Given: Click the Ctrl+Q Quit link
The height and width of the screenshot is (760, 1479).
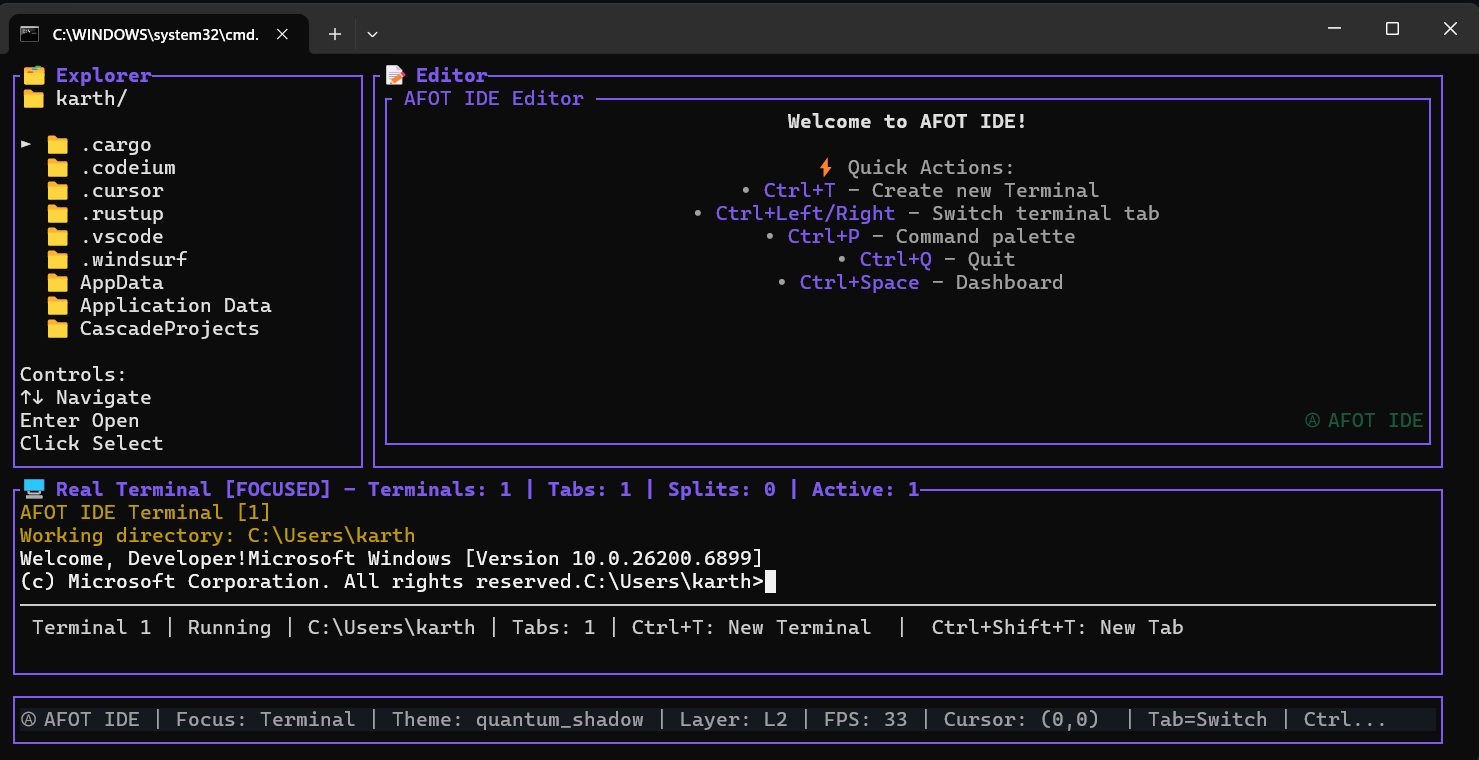Looking at the screenshot, I should [895, 258].
